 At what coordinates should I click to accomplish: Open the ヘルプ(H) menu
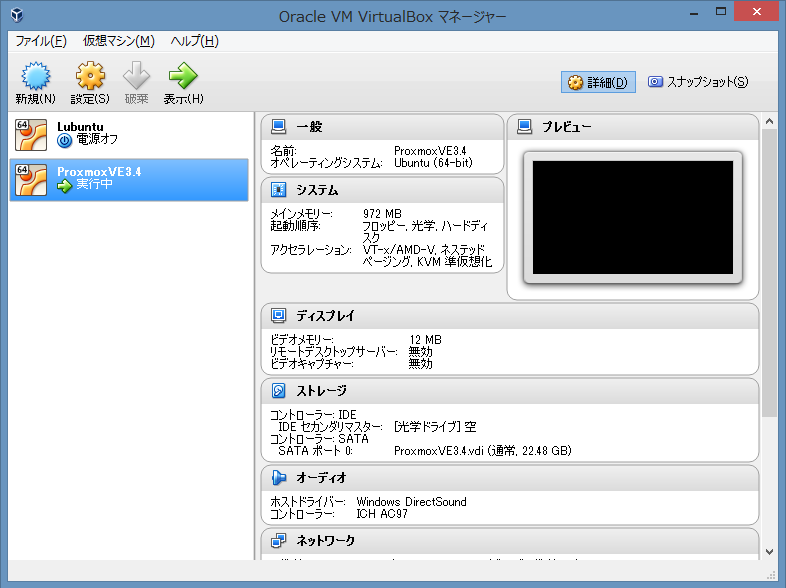[x=194, y=41]
